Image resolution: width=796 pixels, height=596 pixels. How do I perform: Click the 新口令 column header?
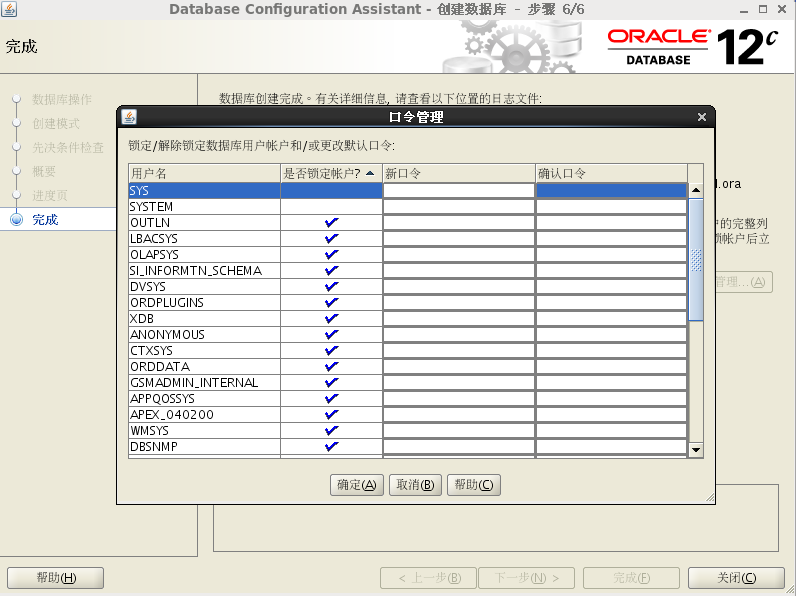[459, 174]
